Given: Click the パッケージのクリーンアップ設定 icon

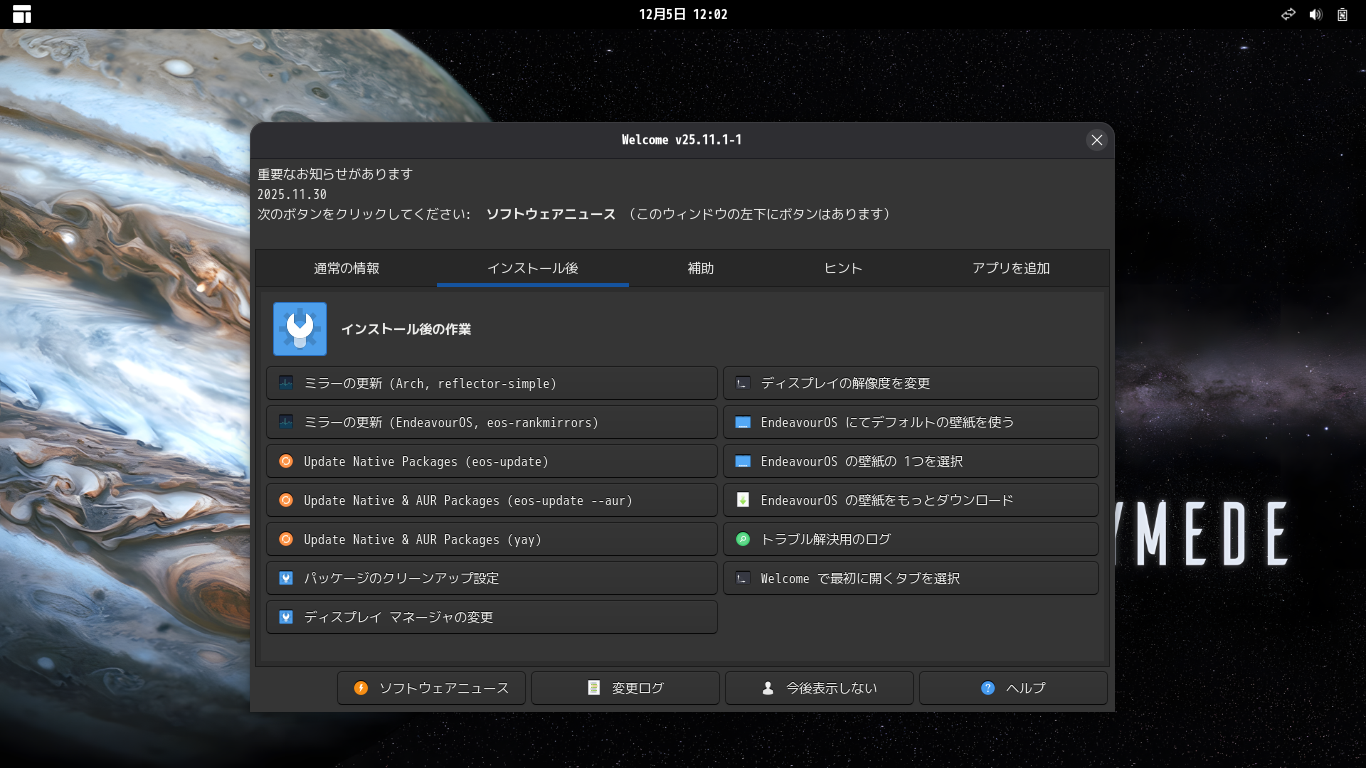Looking at the screenshot, I should pos(286,578).
